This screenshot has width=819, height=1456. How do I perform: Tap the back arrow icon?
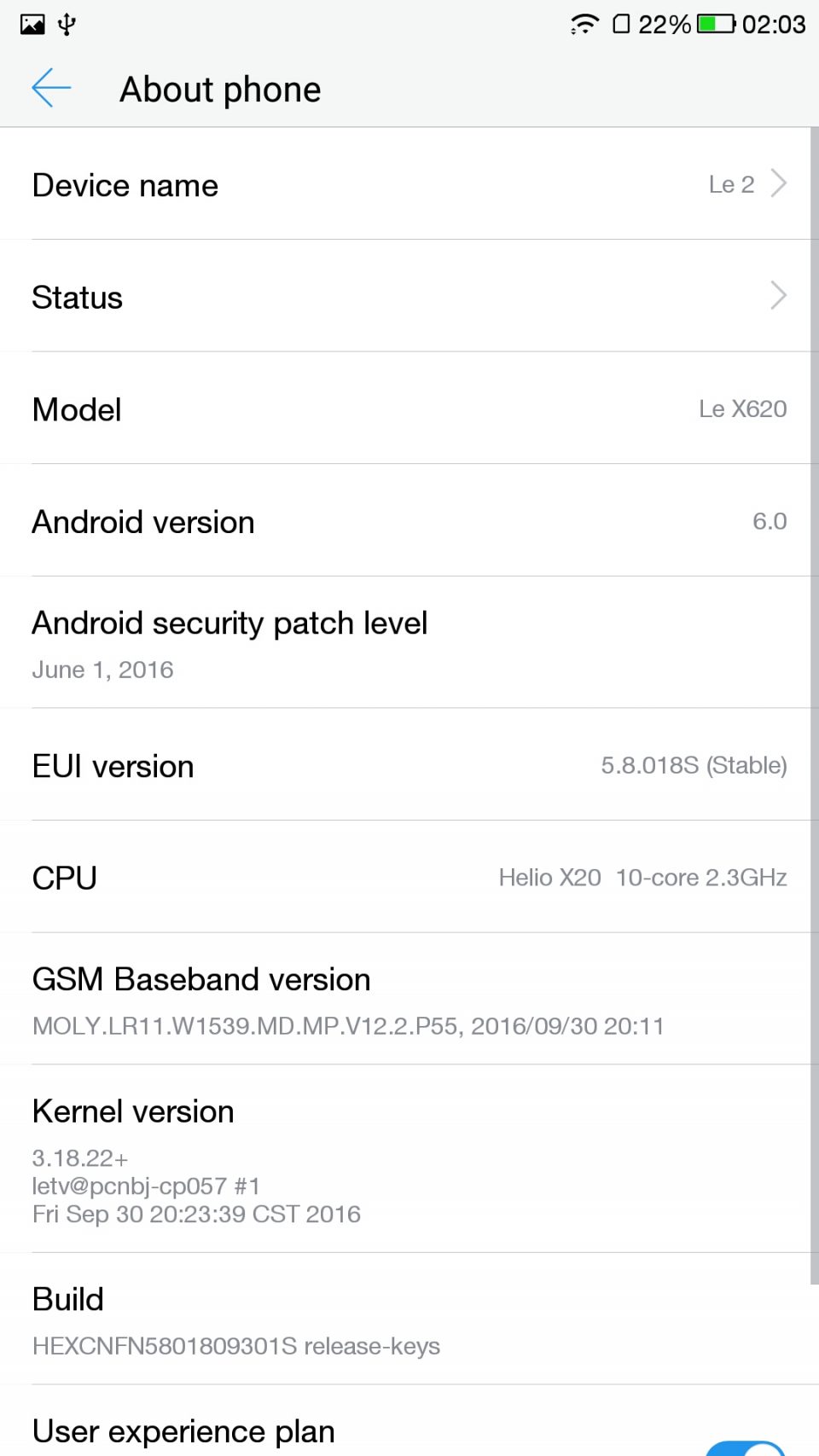point(51,89)
